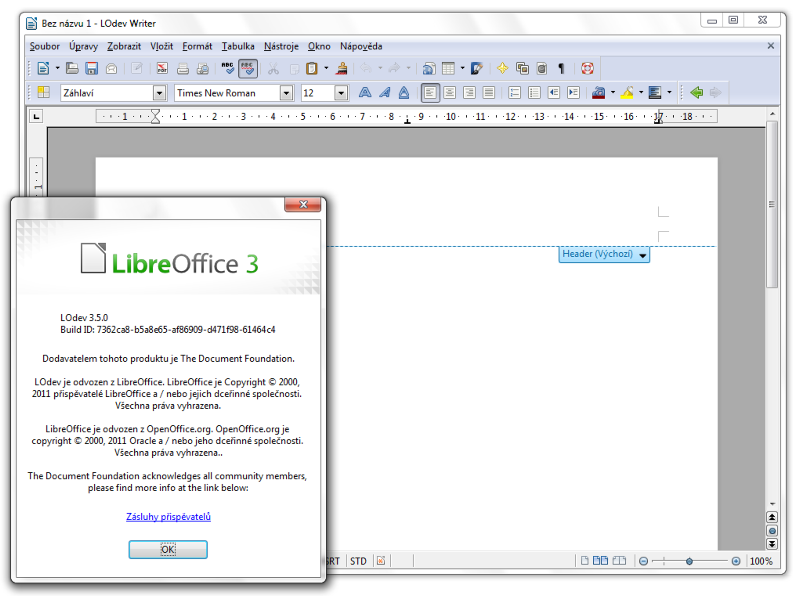The height and width of the screenshot is (596, 800).
Task: Click Decrease Indent icon
Action: 554,92
